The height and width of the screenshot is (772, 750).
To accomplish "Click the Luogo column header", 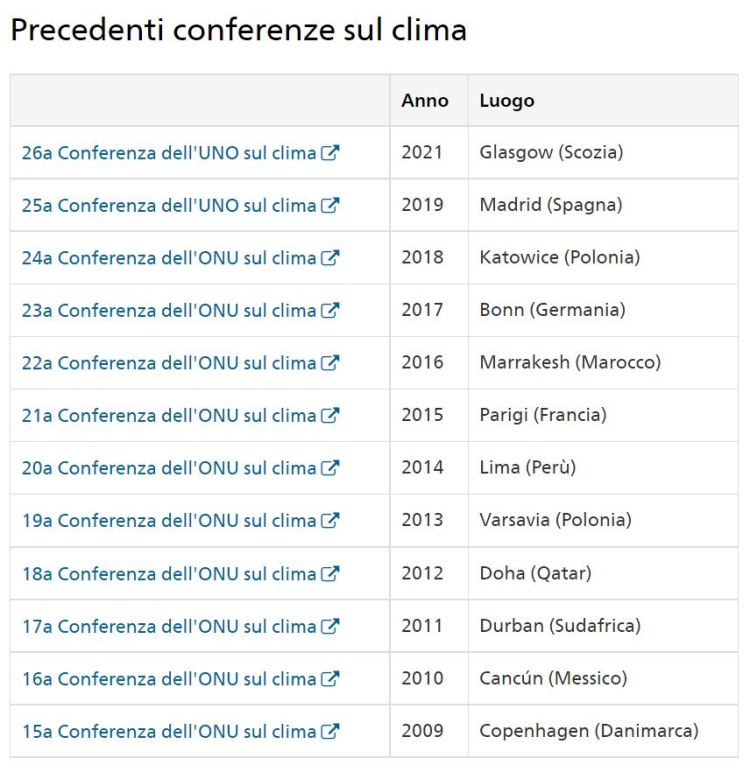I will pyautogui.click(x=507, y=101).
